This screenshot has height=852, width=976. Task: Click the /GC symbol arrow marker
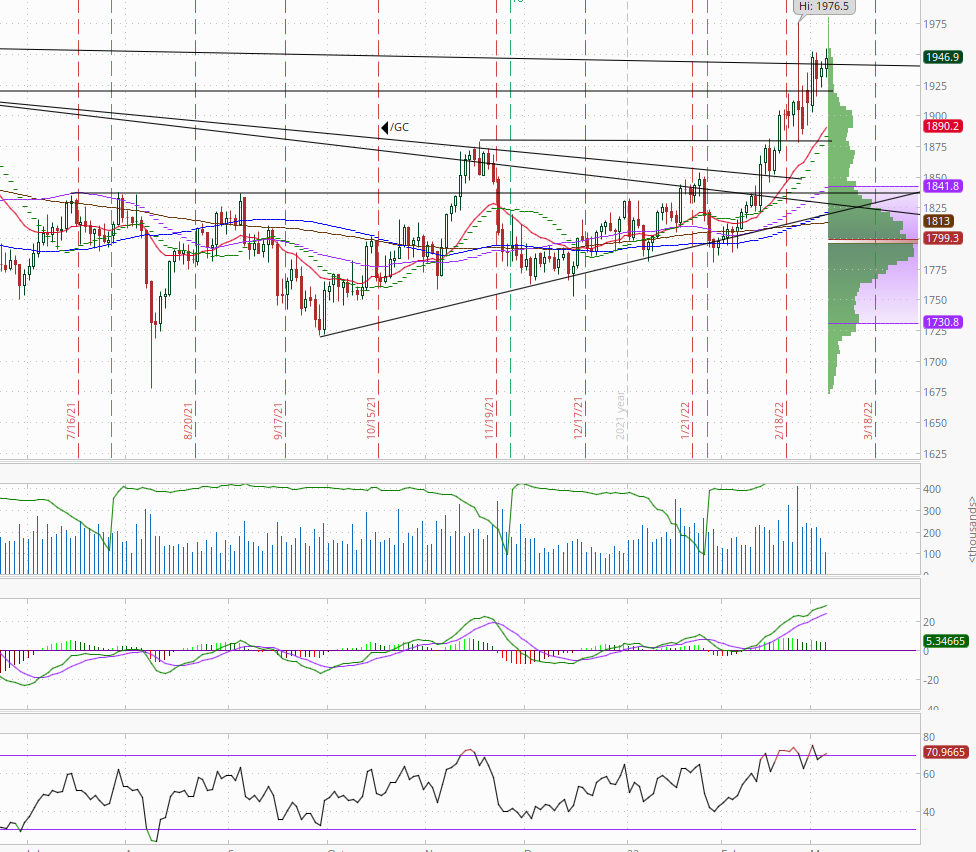[385, 128]
